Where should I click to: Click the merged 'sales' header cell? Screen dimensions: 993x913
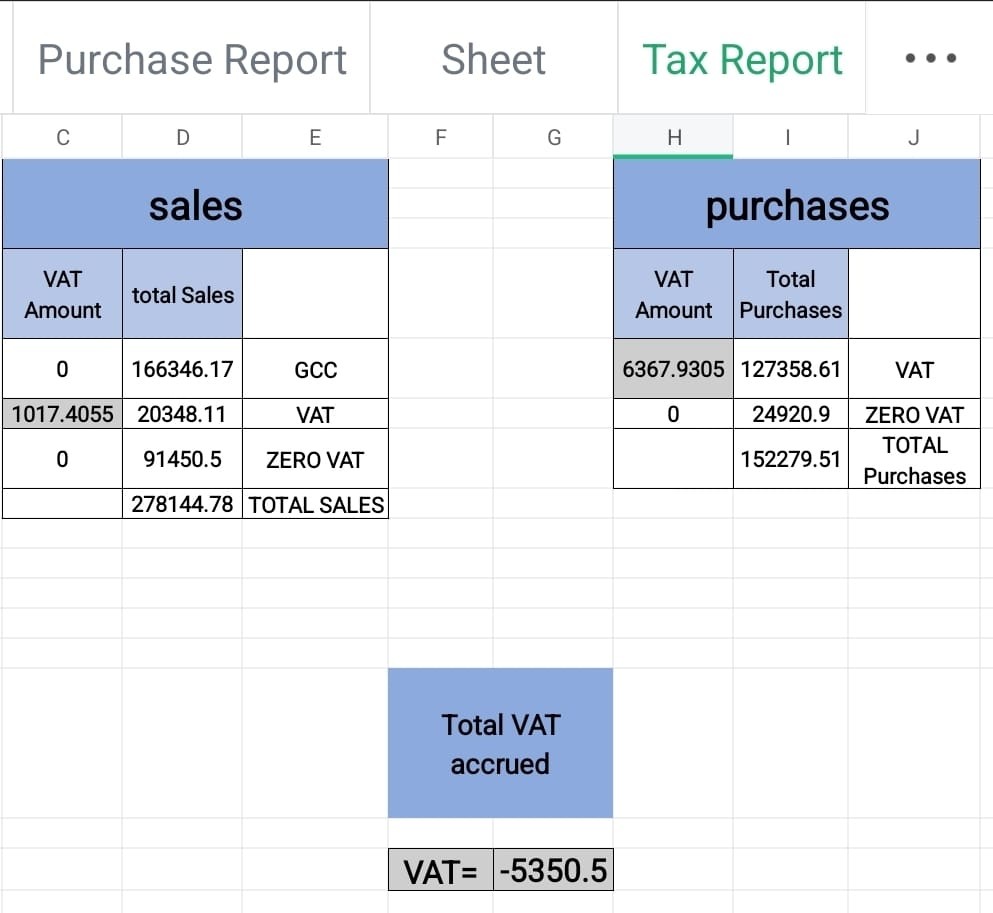(x=195, y=205)
